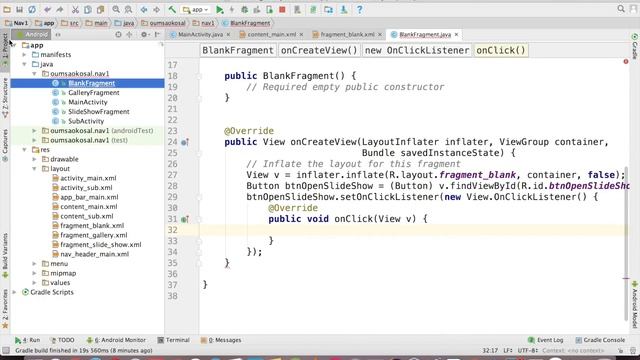The height and width of the screenshot is (360, 640).
Task: Click the oumsaokosal navigation bar crumb
Action: (163, 23)
